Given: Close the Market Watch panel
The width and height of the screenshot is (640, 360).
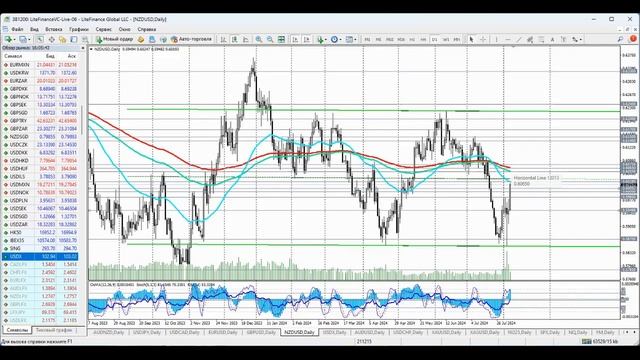Looking at the screenshot, I should click(83, 48).
